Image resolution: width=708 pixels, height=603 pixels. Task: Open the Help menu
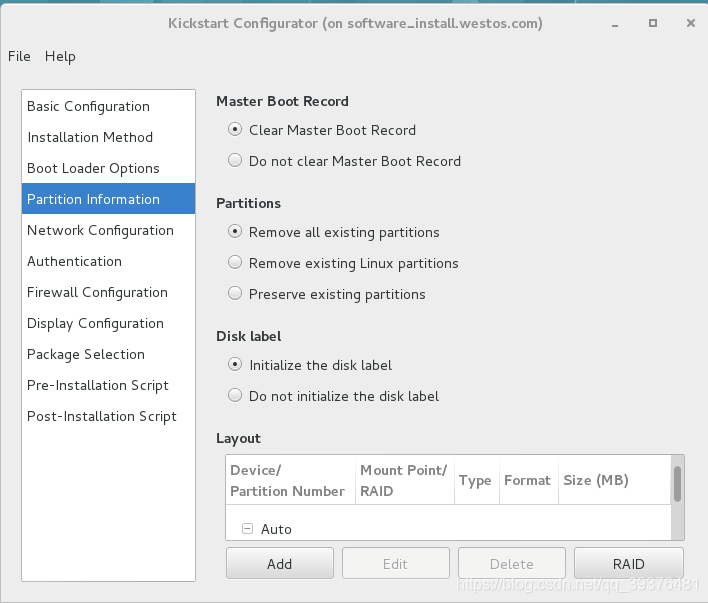tap(60, 56)
